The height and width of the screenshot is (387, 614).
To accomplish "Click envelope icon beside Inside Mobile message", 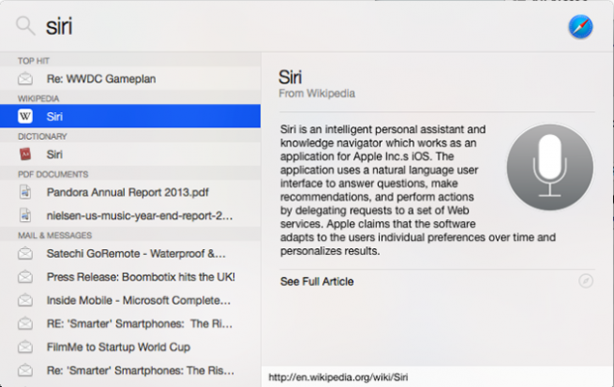I will tap(25, 300).
